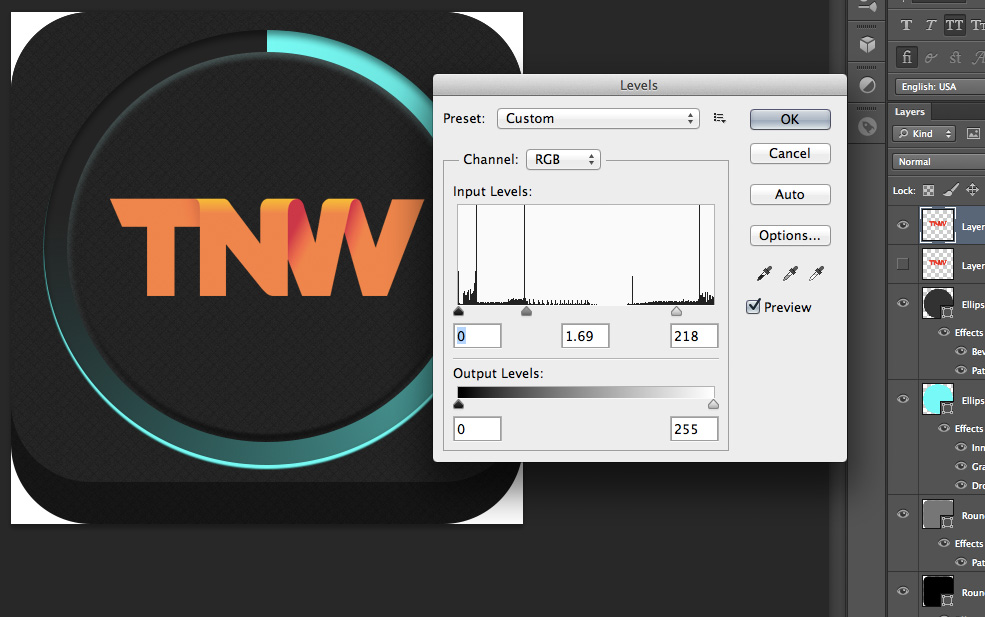
Task: Open the Normal blend mode dropdown
Action: click(939, 162)
